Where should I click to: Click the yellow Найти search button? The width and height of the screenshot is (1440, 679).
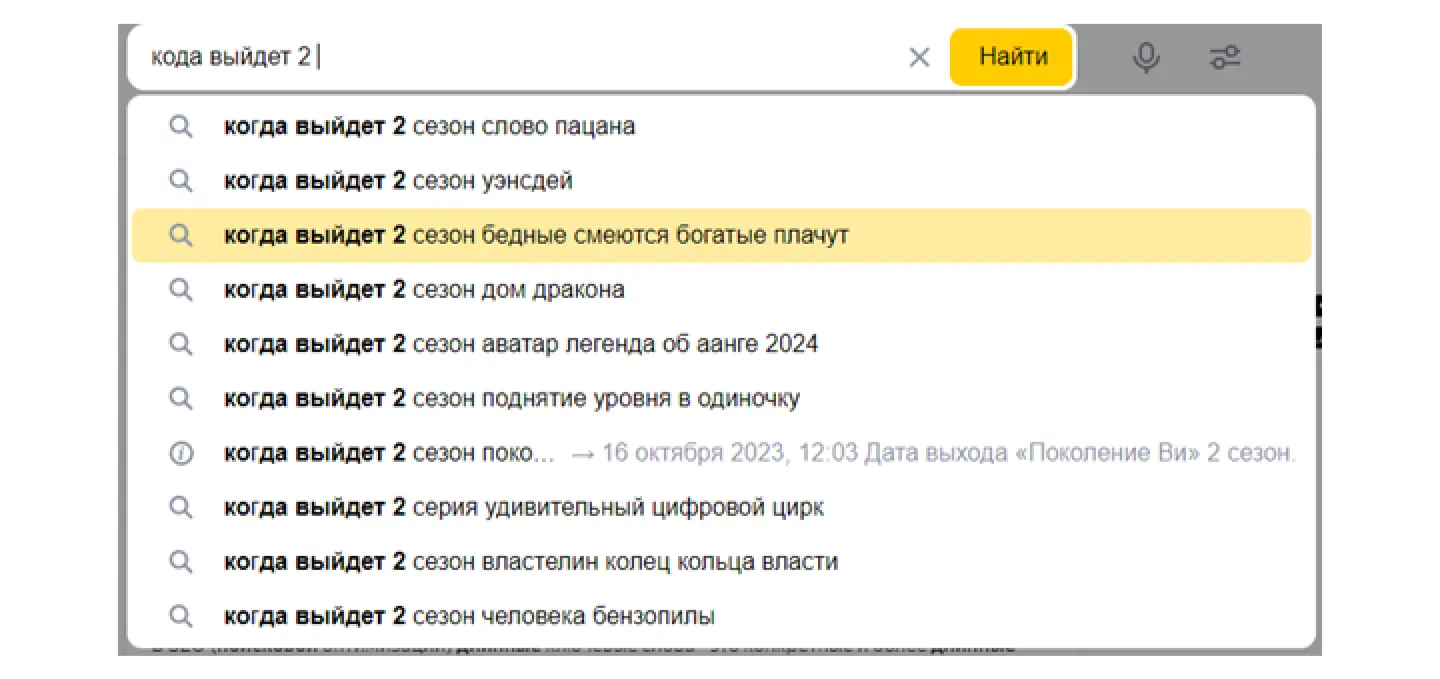[1012, 57]
